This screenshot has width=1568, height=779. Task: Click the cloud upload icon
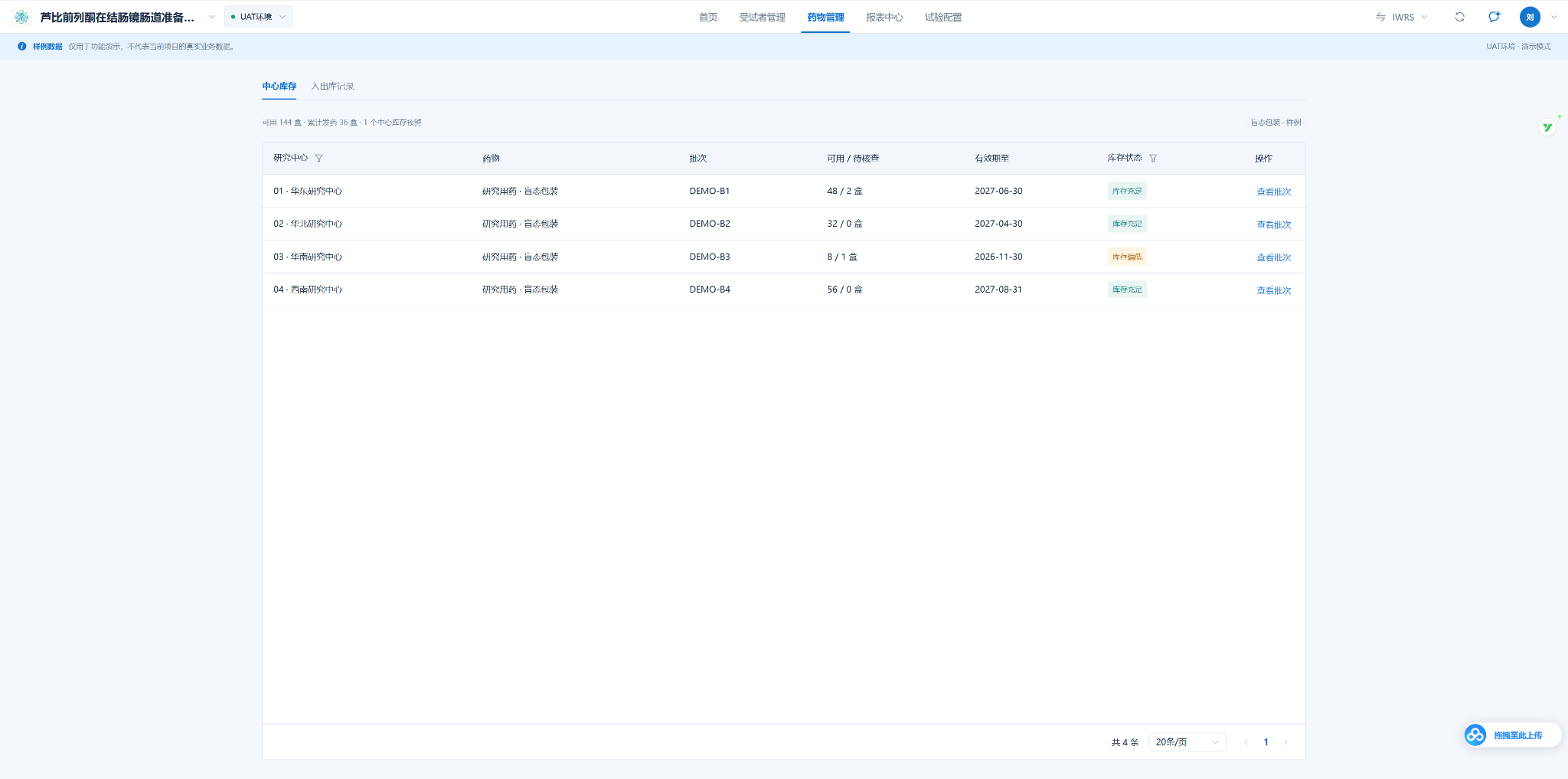1475,735
